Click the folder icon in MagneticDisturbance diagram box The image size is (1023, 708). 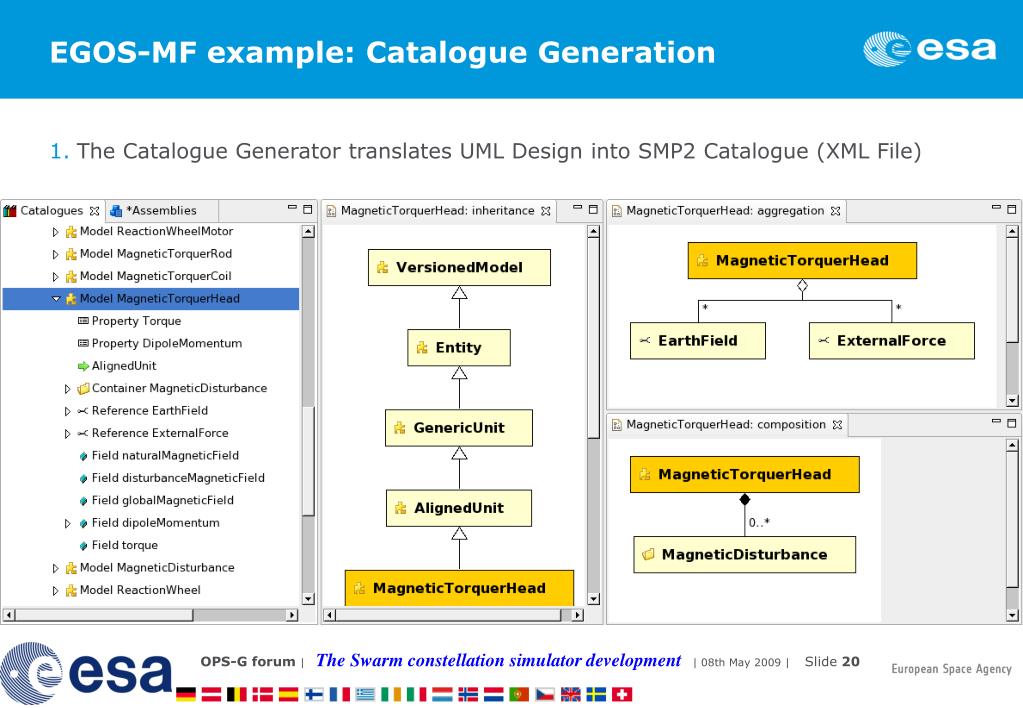click(x=649, y=555)
